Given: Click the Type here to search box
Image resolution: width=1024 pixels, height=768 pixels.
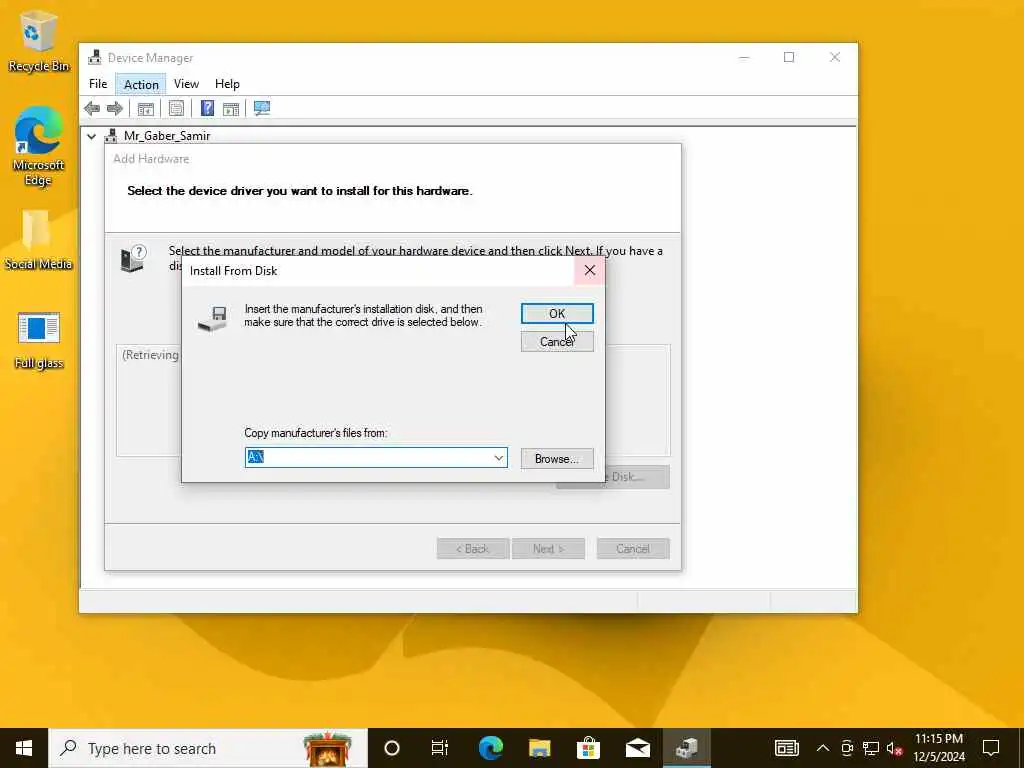Looking at the screenshot, I should click(208, 748).
